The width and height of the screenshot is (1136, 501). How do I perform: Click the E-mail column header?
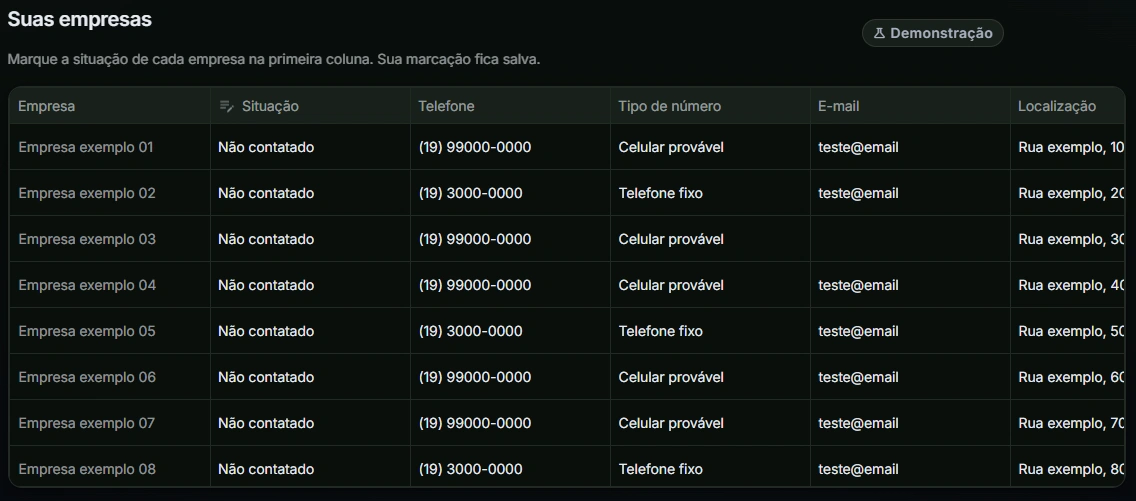pos(838,106)
